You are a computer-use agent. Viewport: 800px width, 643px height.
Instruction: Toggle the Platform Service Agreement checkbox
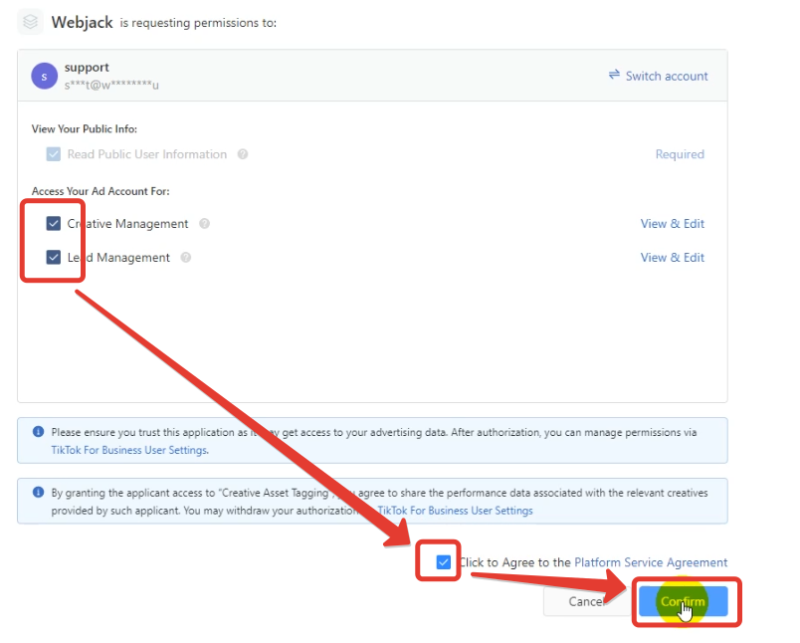pyautogui.click(x=443, y=562)
